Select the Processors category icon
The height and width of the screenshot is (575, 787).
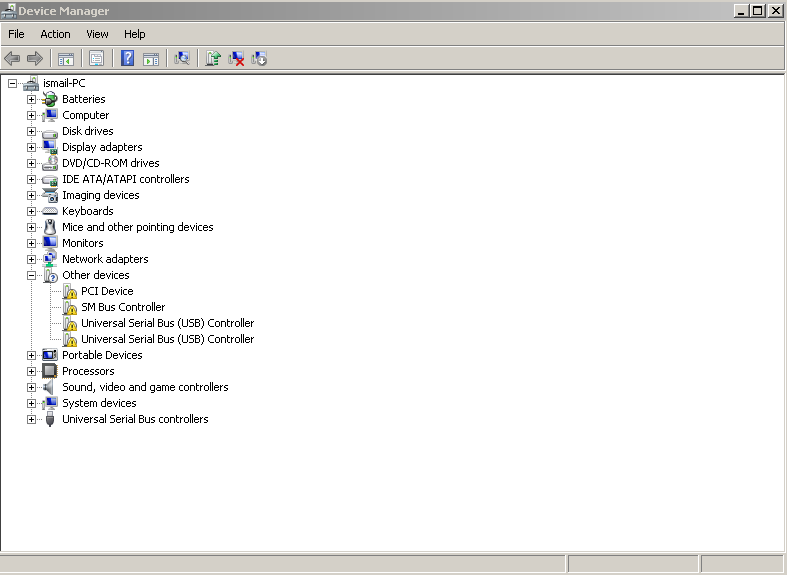pos(50,371)
